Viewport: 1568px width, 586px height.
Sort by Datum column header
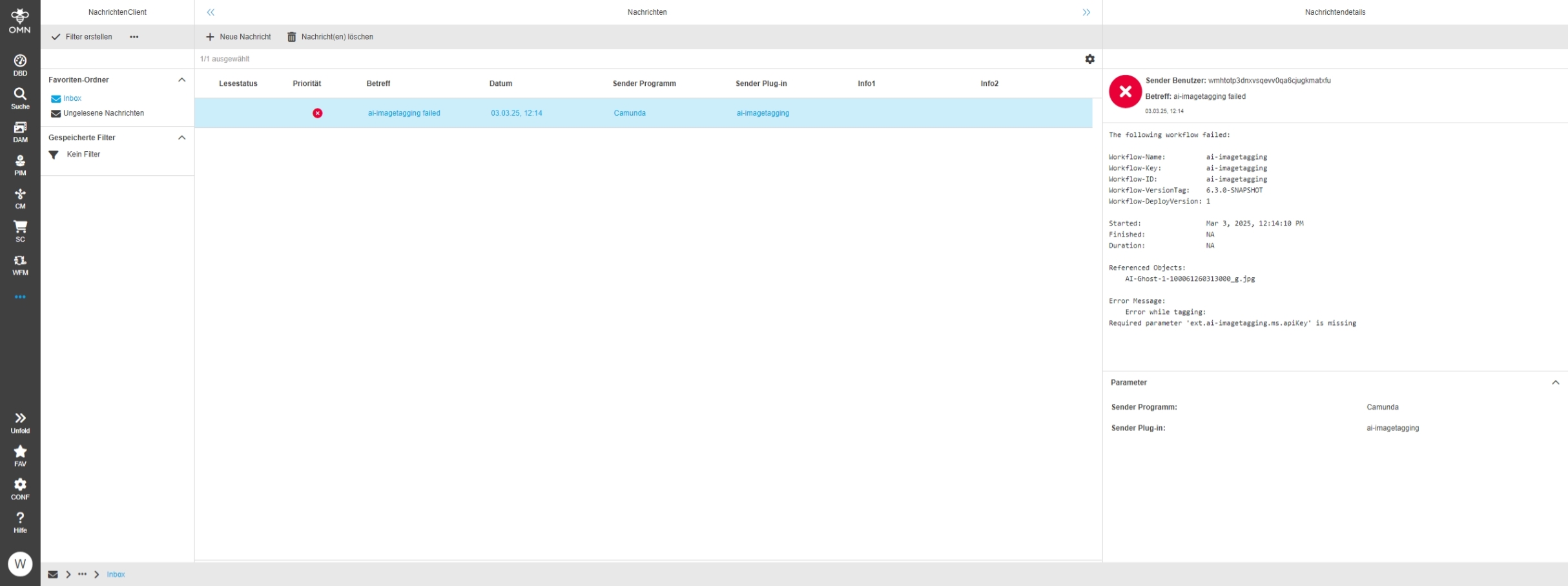tap(500, 83)
